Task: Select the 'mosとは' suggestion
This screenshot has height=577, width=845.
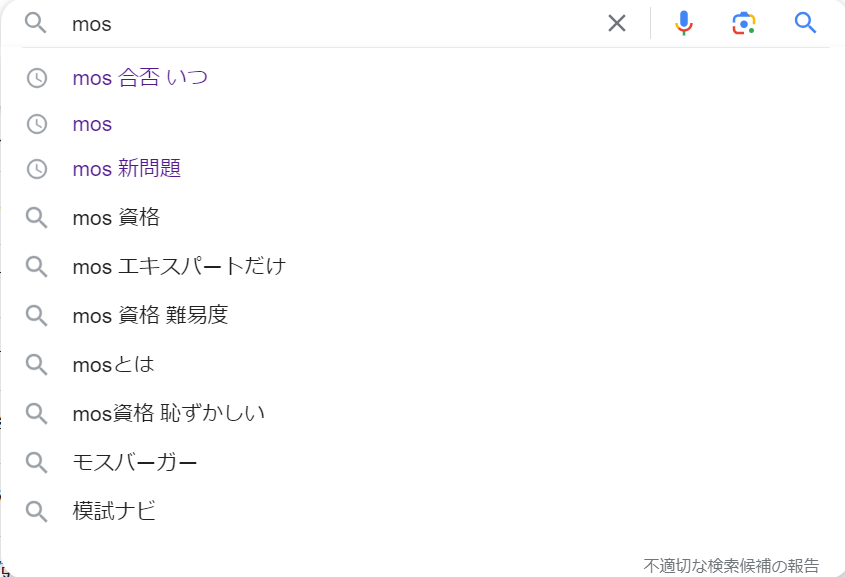Action: tap(113, 365)
